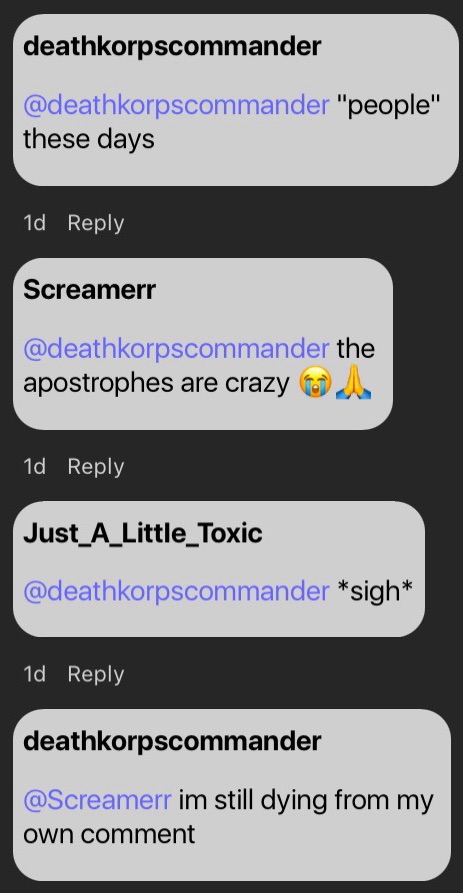Reply to Just_A_Little_Toxic's *sigh* comment
Screen dimensions: 463x893
pyautogui.click(x=96, y=674)
